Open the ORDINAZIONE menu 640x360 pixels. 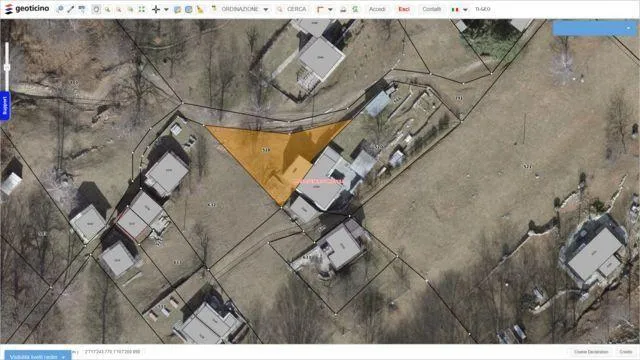[240, 9]
